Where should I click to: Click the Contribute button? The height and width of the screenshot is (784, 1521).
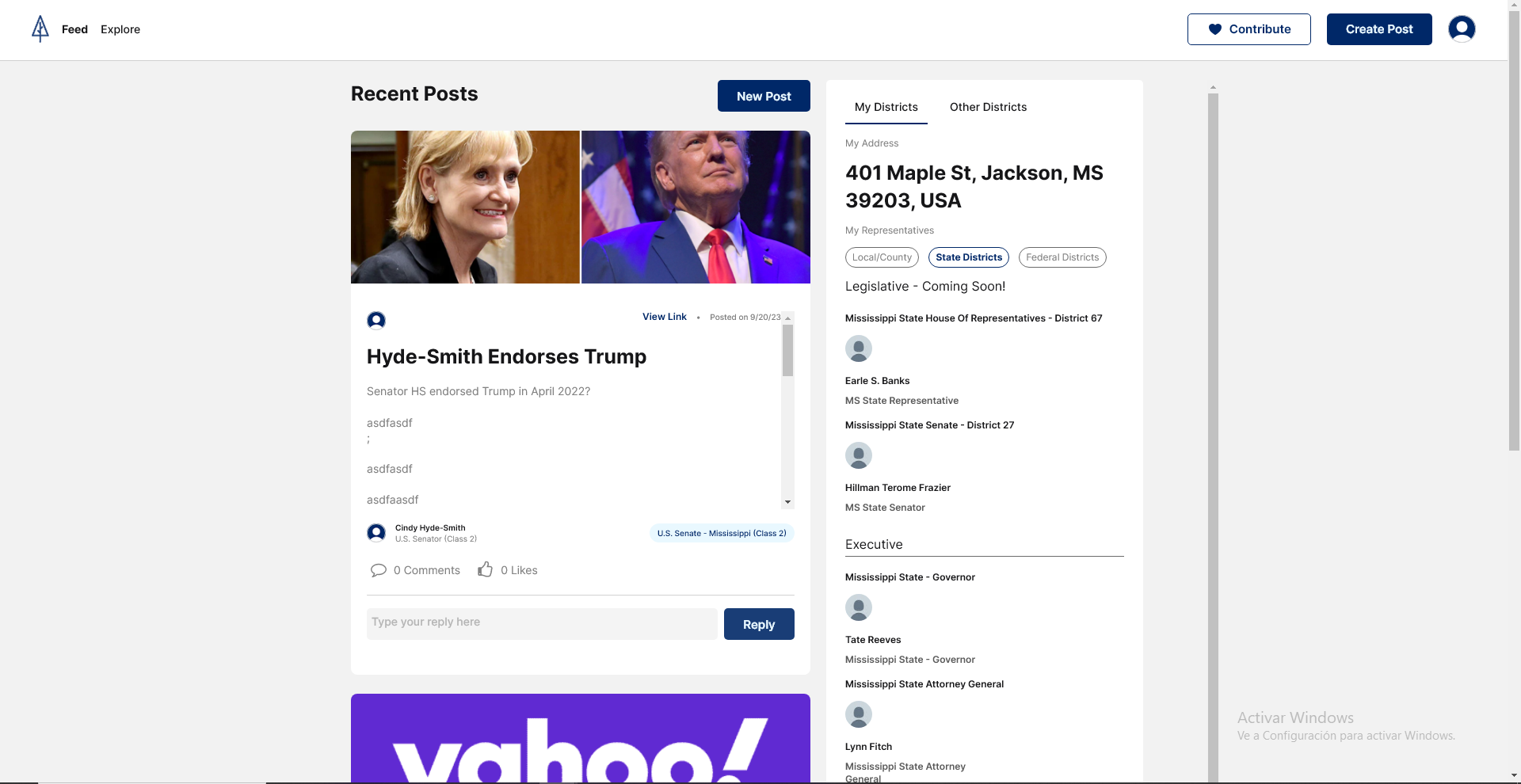pyautogui.click(x=1248, y=29)
